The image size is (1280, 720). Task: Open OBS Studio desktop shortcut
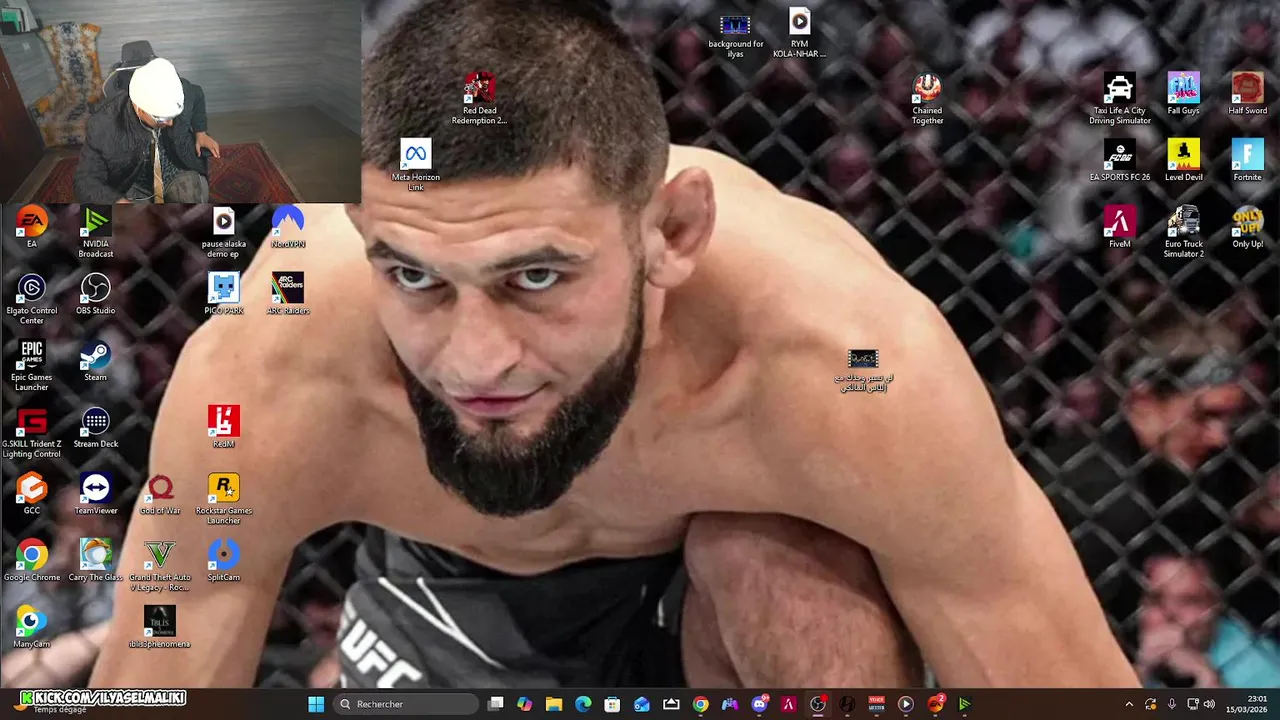[x=95, y=294]
